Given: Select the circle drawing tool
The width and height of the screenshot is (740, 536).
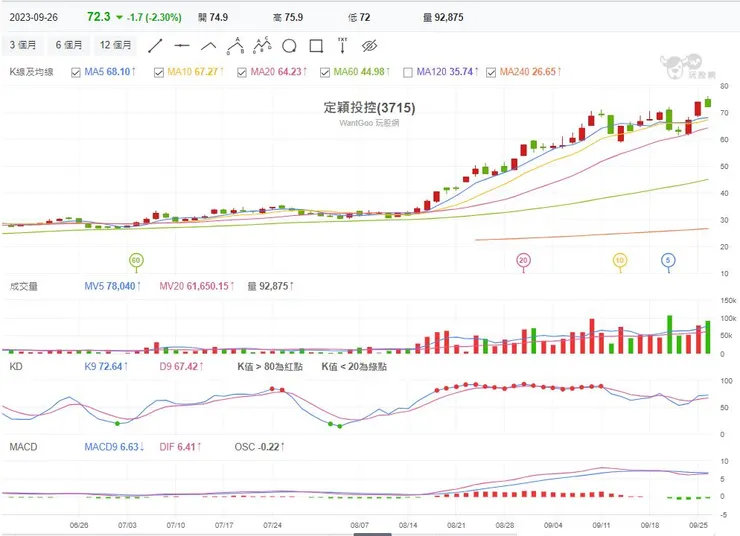Looking at the screenshot, I should coord(290,46).
